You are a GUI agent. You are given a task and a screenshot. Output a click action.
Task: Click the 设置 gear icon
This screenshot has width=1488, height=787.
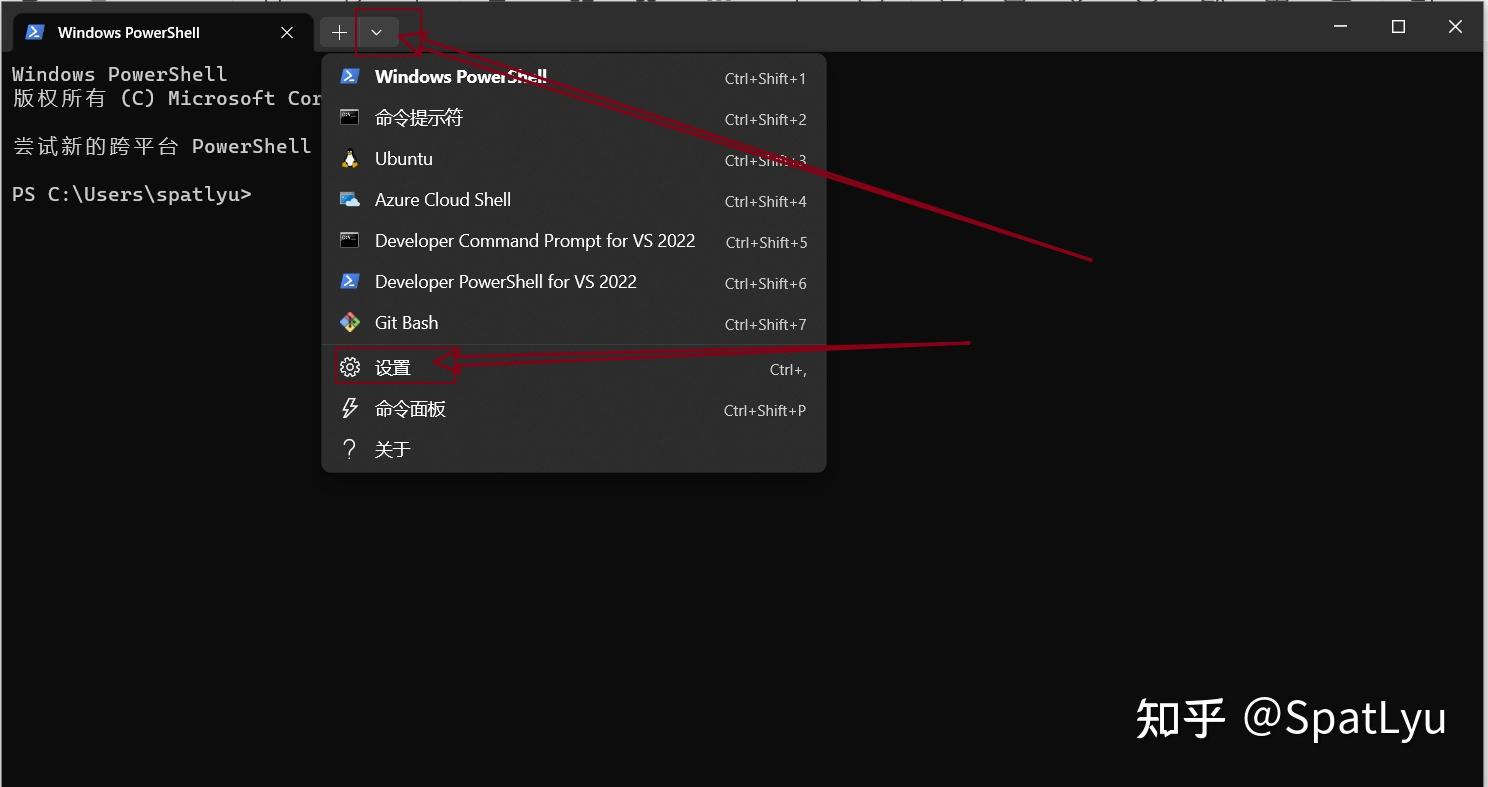pyautogui.click(x=348, y=367)
